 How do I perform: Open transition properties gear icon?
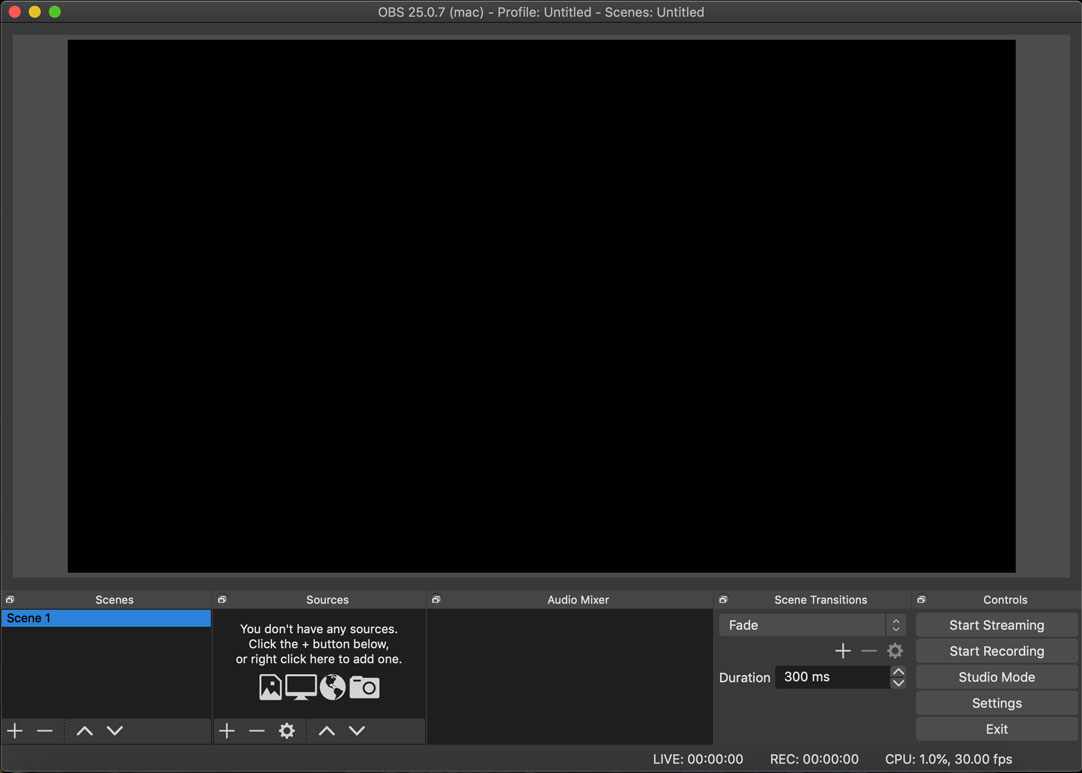895,651
